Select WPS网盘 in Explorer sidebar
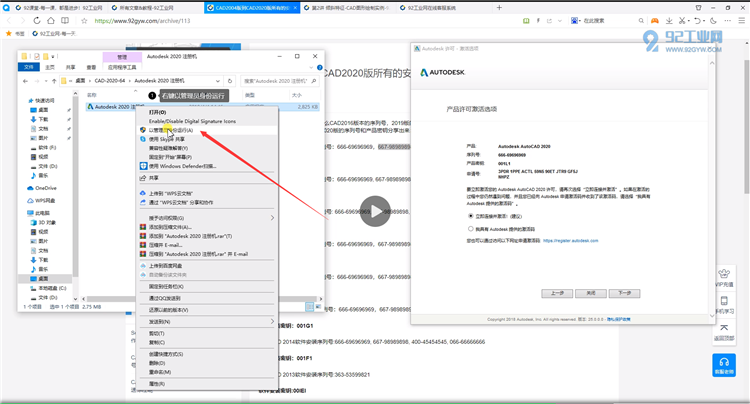This screenshot has height=404, width=750. point(41,200)
